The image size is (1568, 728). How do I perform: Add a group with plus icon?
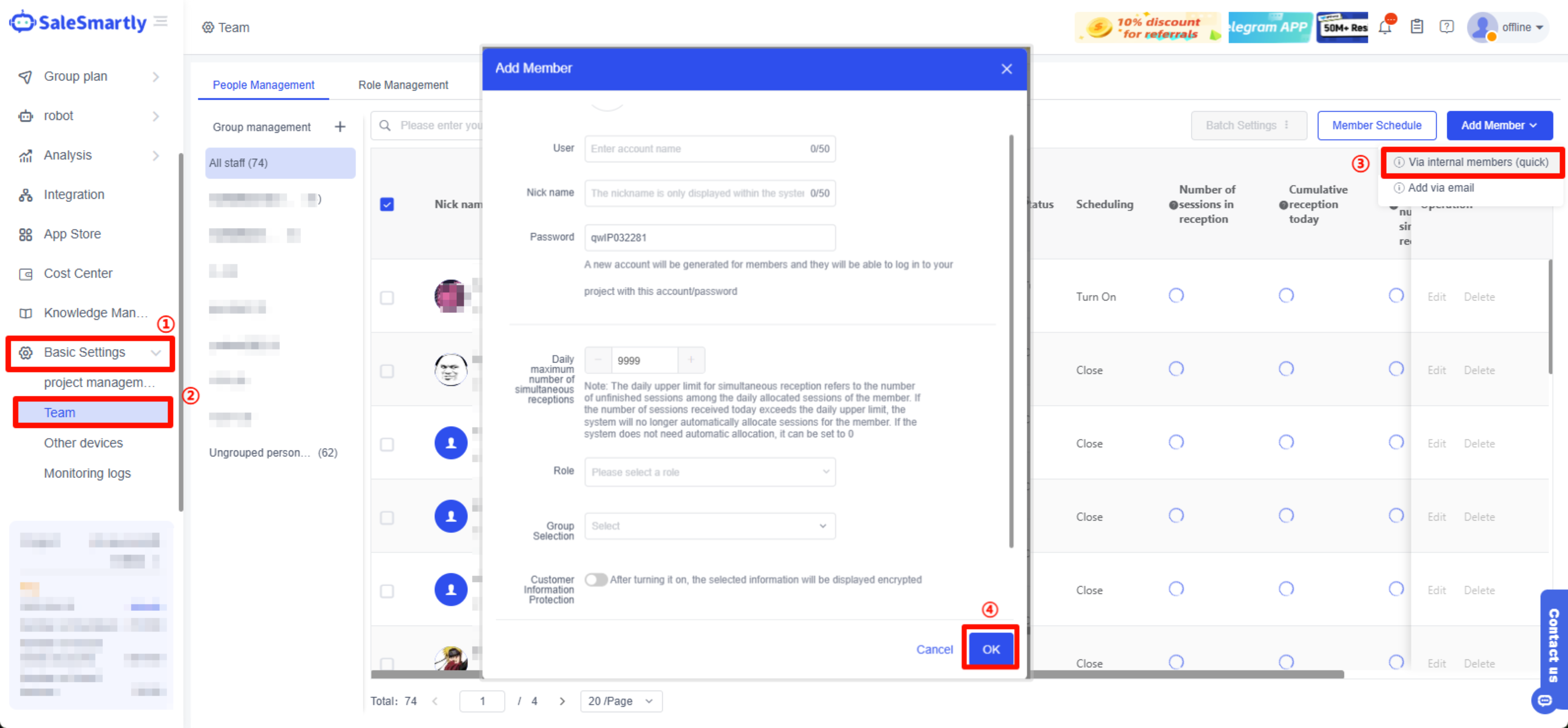click(x=340, y=127)
